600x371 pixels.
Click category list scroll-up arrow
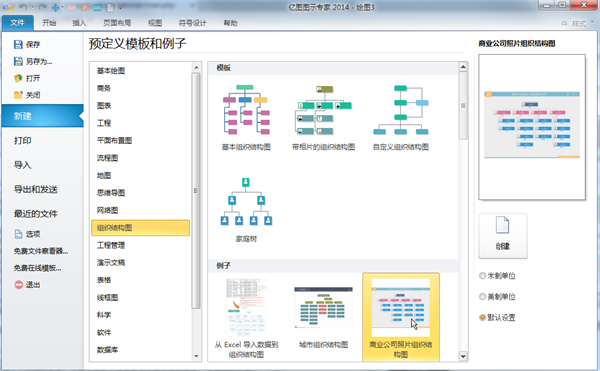pyautogui.click(x=196, y=68)
